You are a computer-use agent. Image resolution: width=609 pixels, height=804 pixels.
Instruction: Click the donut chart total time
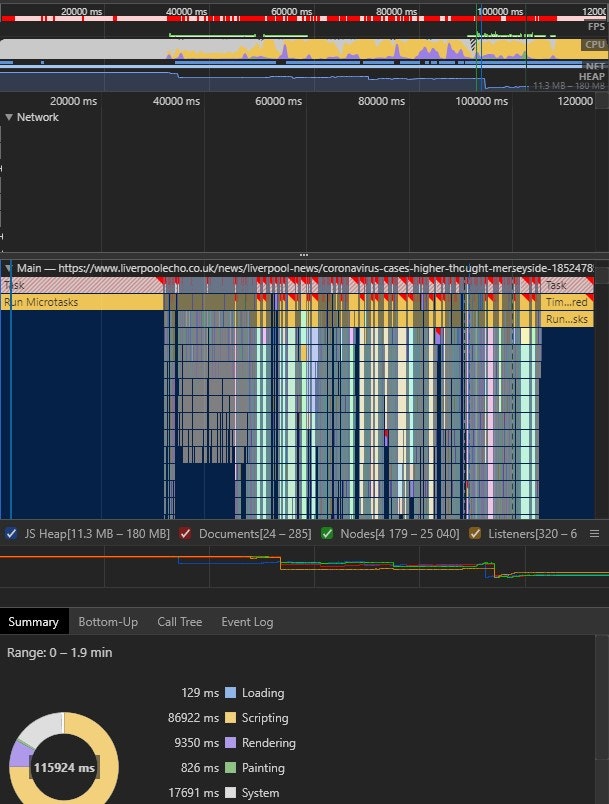(64, 768)
